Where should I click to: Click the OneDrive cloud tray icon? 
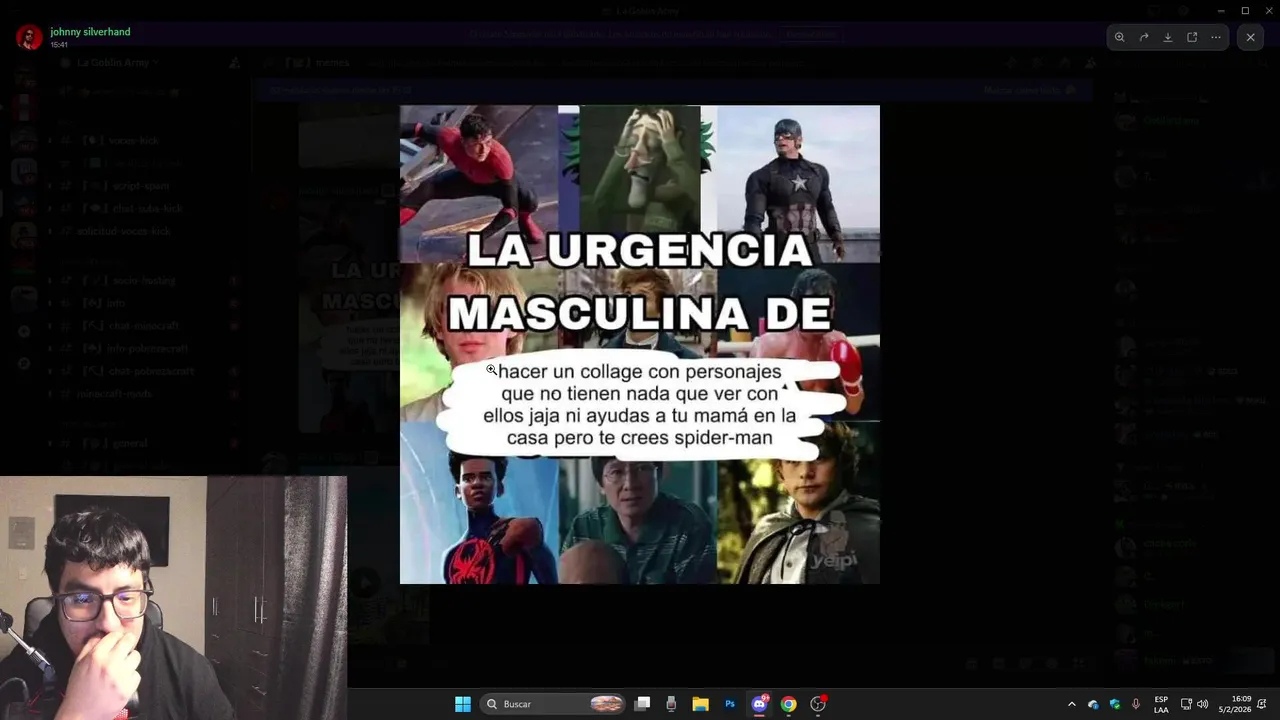(1093, 704)
